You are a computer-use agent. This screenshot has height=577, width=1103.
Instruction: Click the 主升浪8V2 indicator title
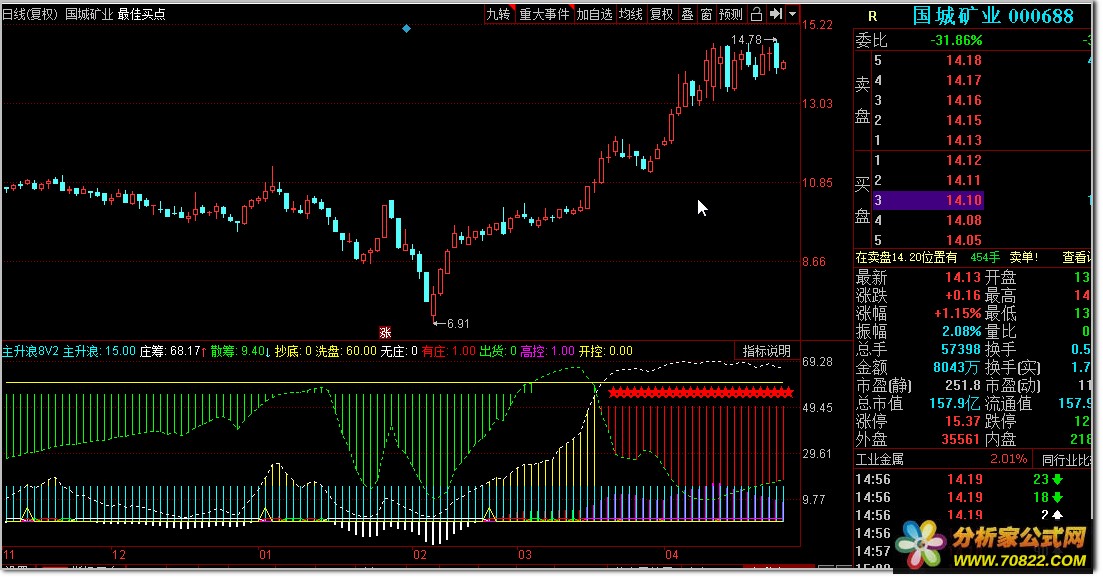point(30,351)
